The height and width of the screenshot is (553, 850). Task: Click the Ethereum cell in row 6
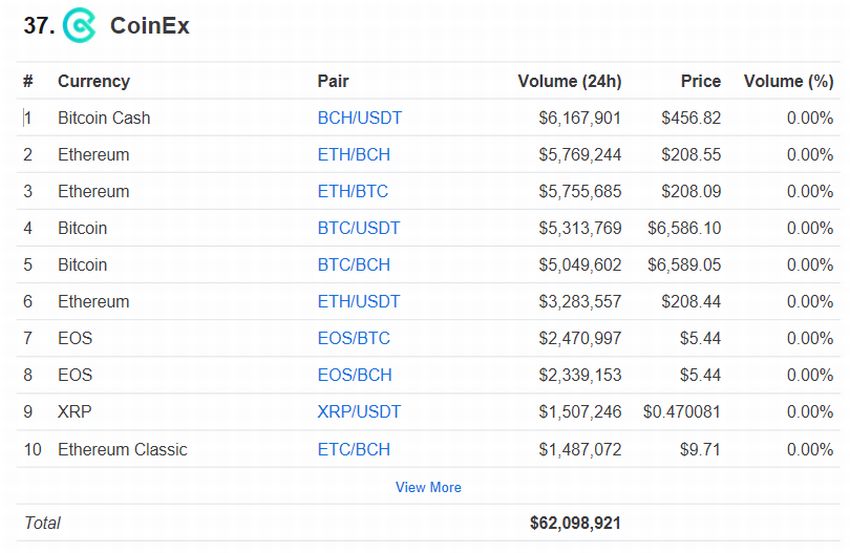point(93,301)
